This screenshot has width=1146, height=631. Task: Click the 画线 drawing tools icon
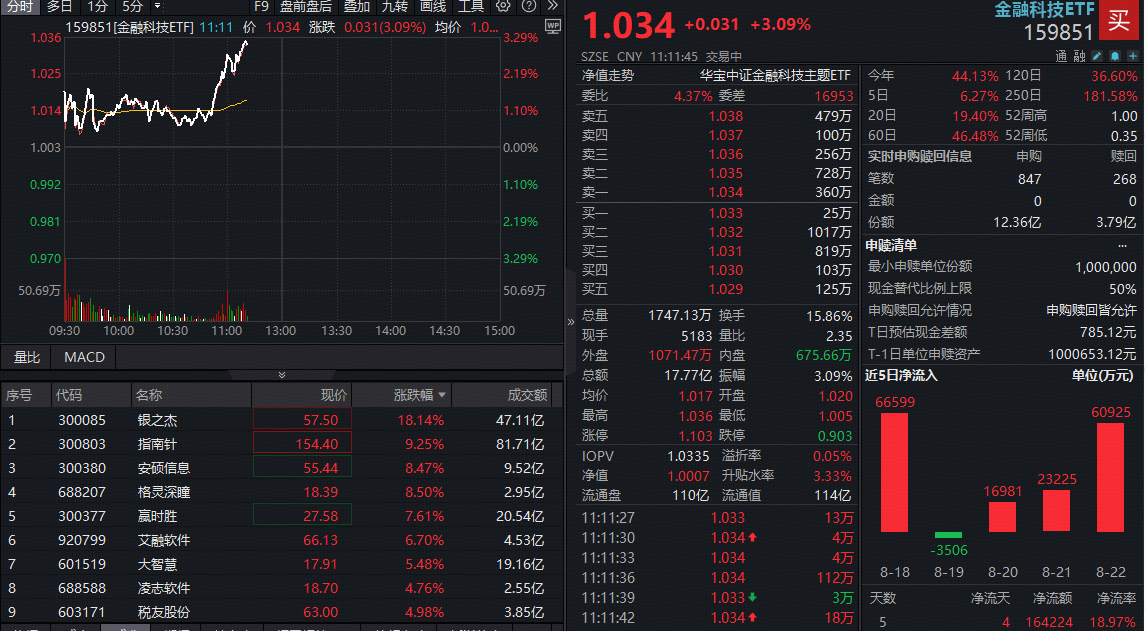435,7
